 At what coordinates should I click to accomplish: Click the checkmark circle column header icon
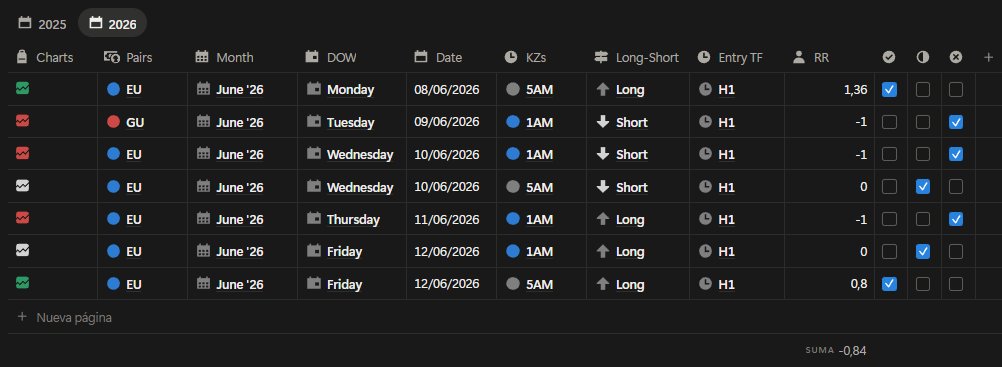889,57
